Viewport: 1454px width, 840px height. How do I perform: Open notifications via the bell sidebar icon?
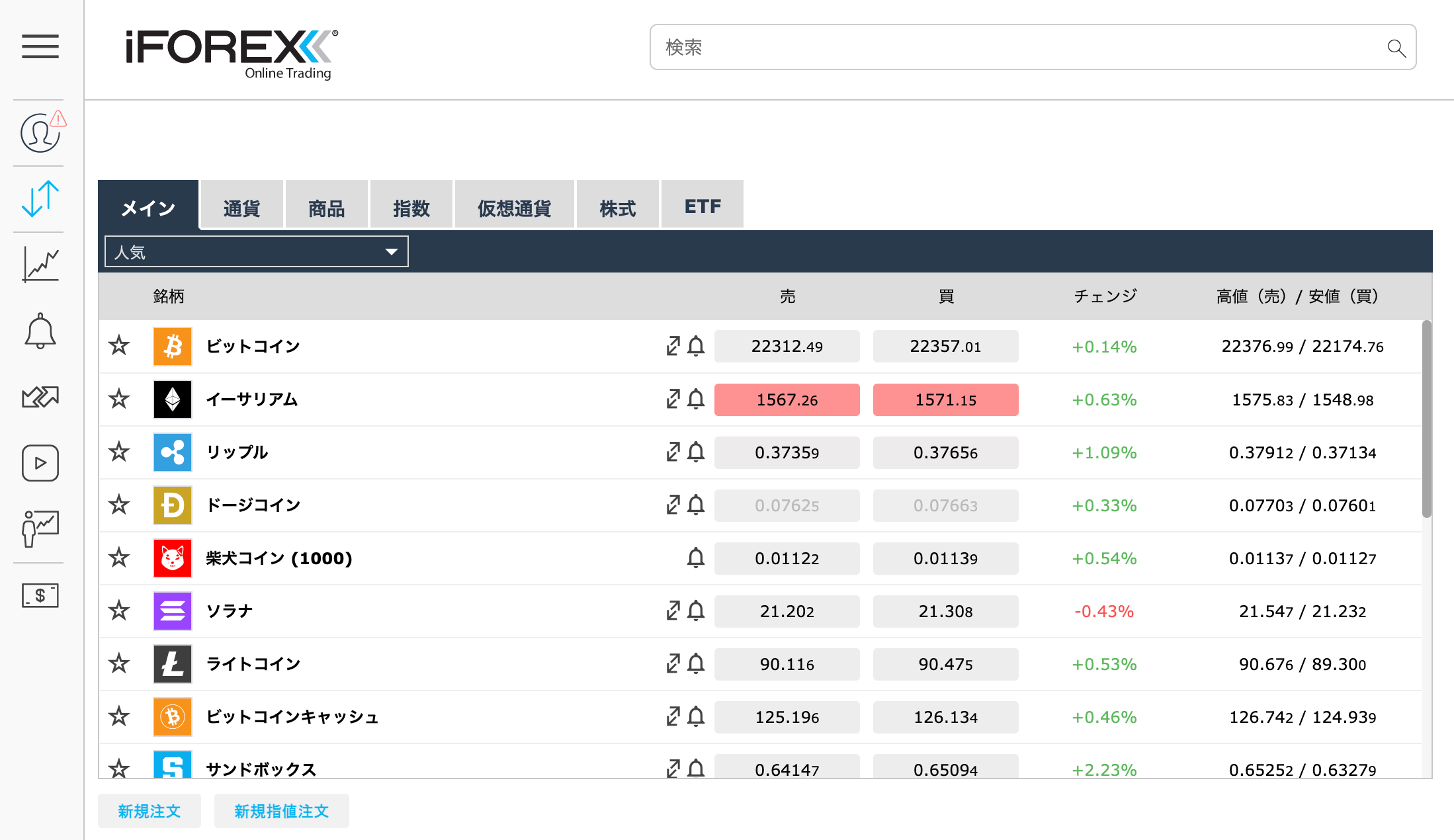[x=40, y=331]
